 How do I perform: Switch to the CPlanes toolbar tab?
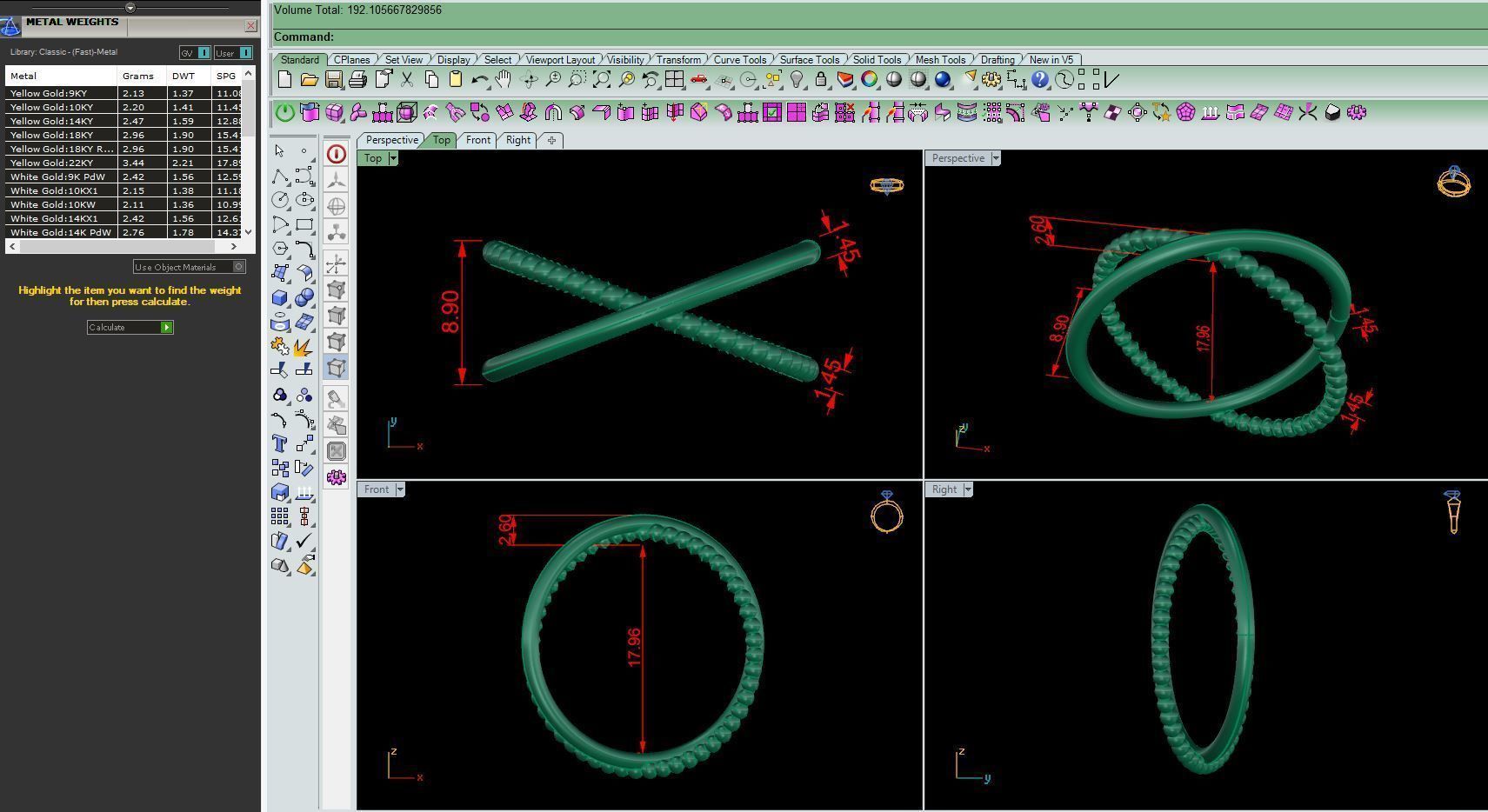pyautogui.click(x=352, y=60)
